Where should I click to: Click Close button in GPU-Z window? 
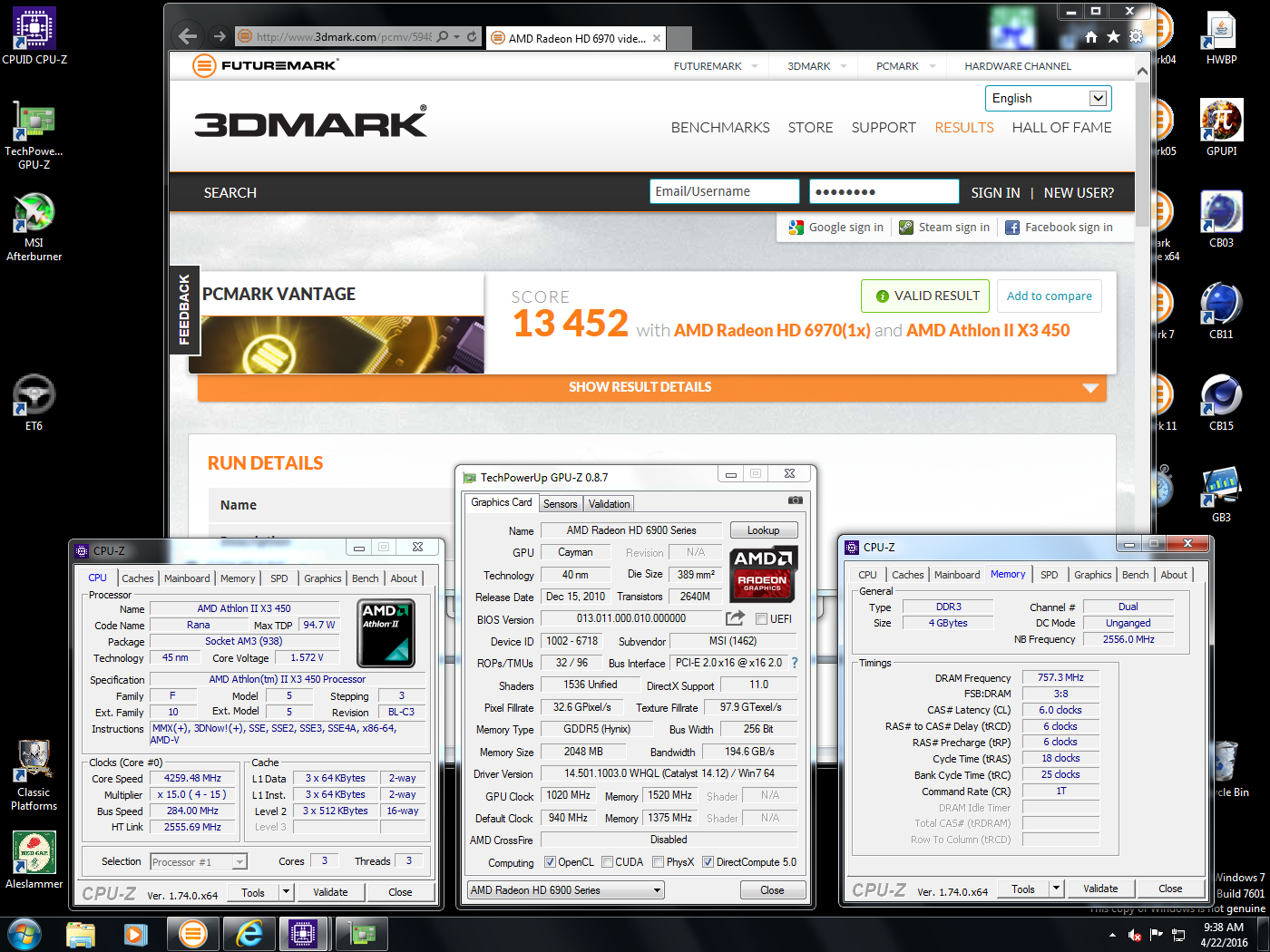(772, 890)
